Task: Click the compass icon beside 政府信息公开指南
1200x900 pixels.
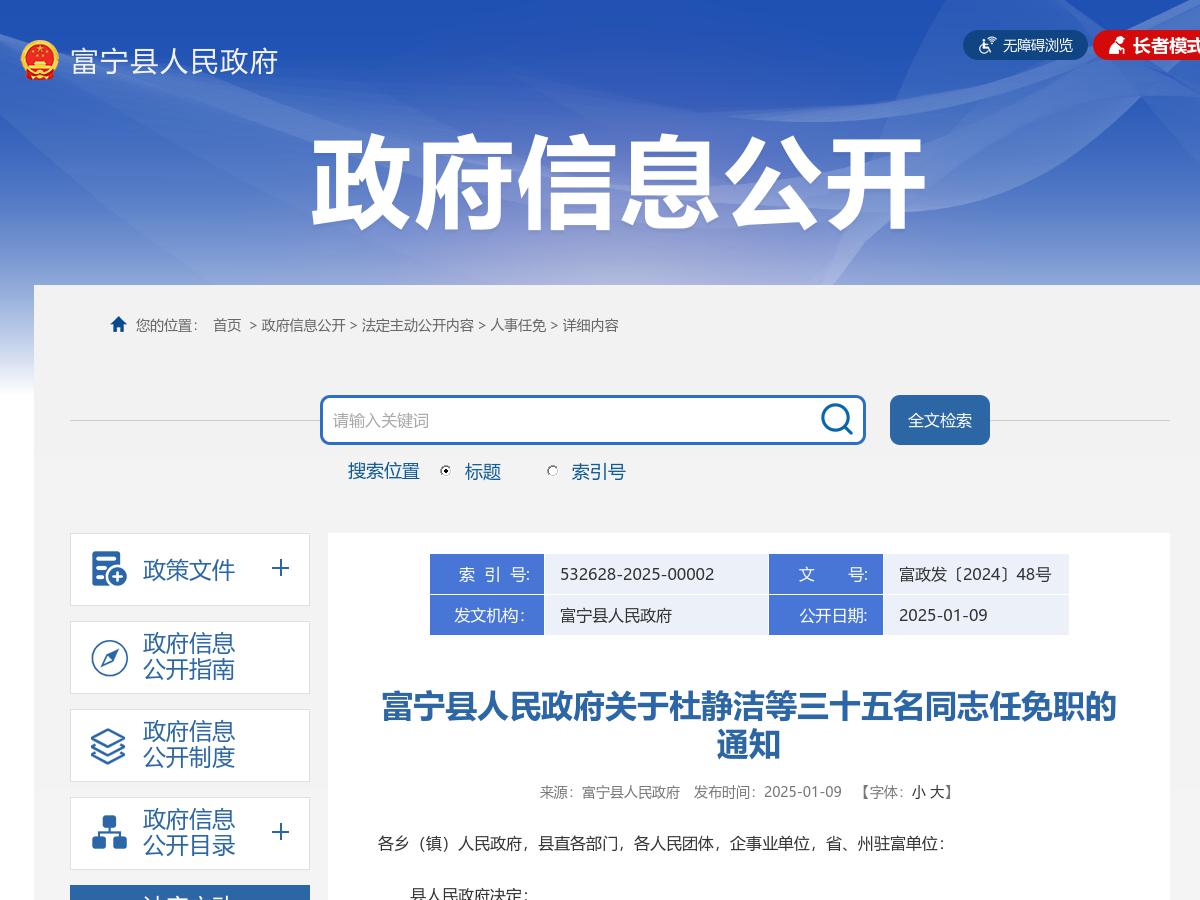Action: tap(107, 657)
